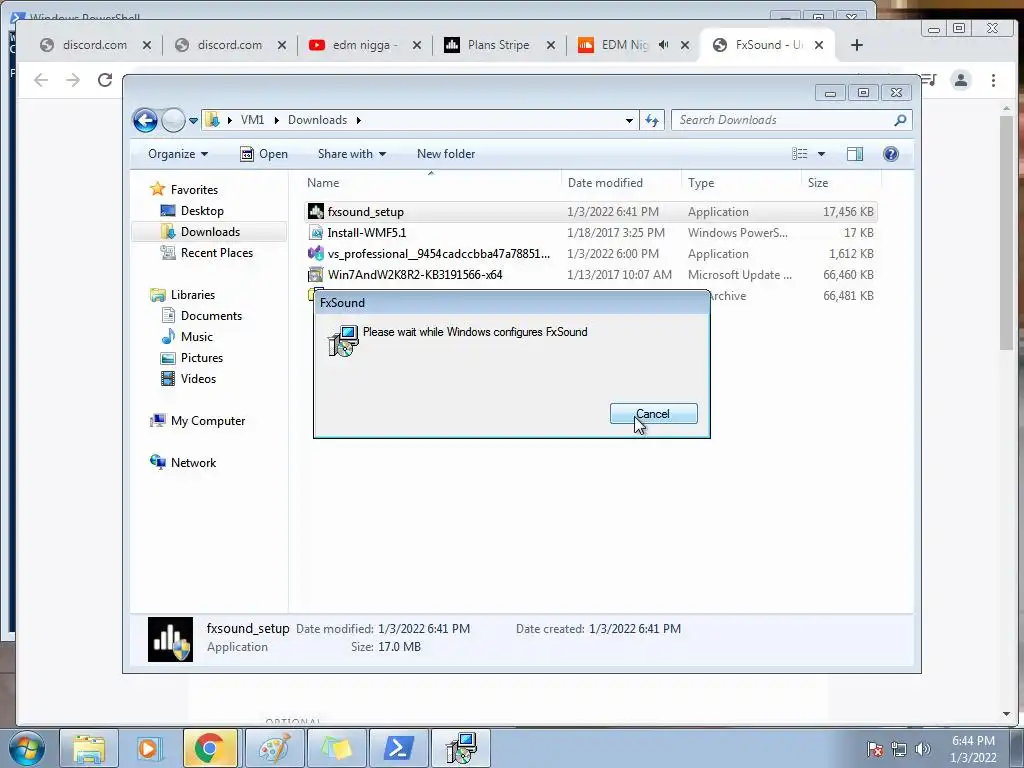Screen dimensions: 1024x768
Task: Open the Chrome profile icon
Action: 961,80
